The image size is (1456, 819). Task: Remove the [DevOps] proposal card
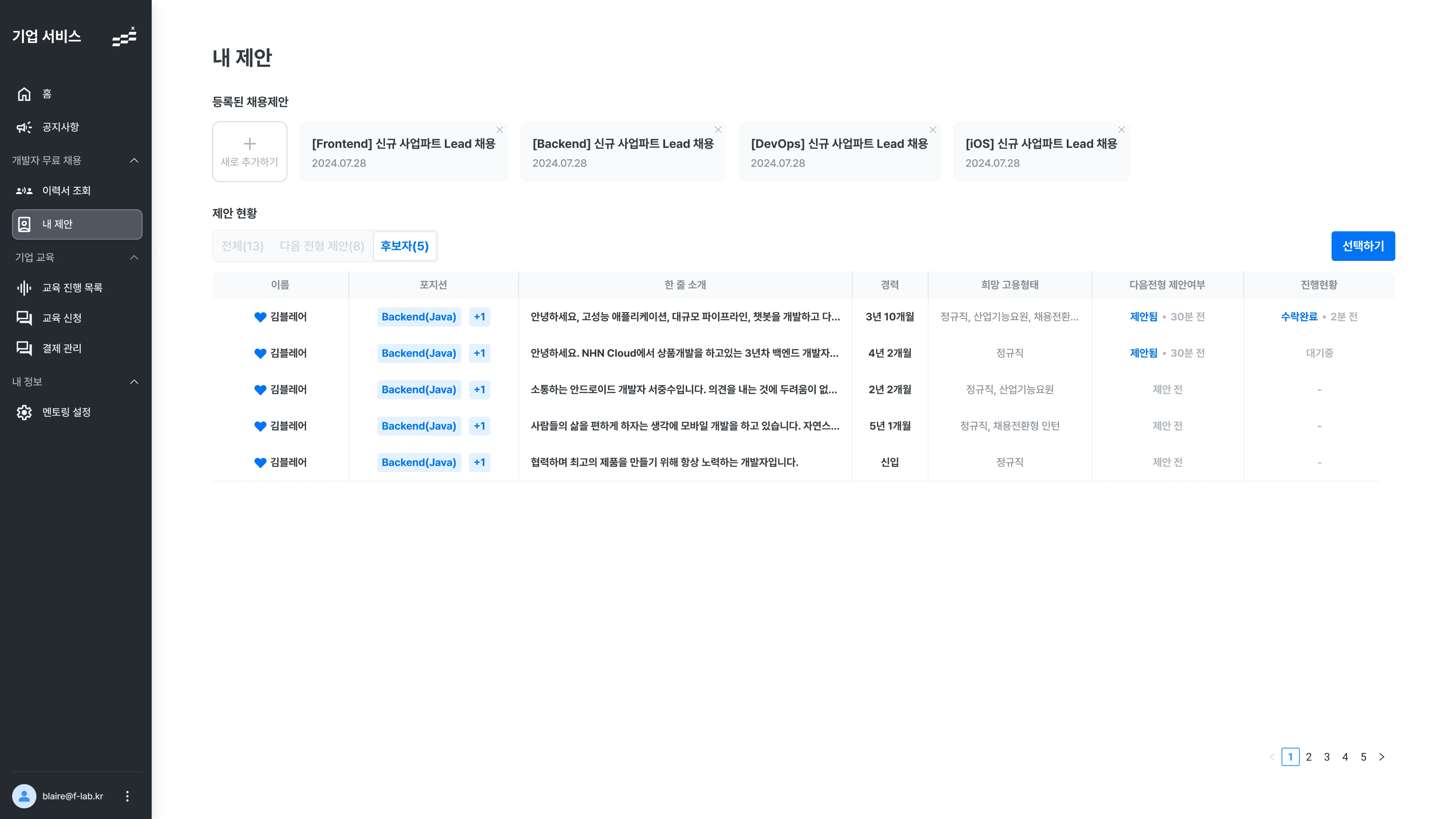(x=933, y=130)
